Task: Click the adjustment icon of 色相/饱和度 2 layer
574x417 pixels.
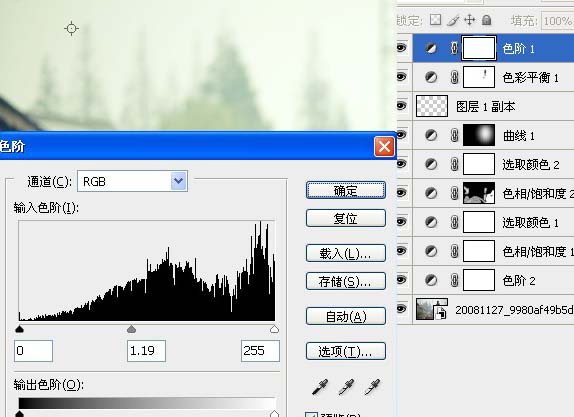Action: (x=431, y=193)
